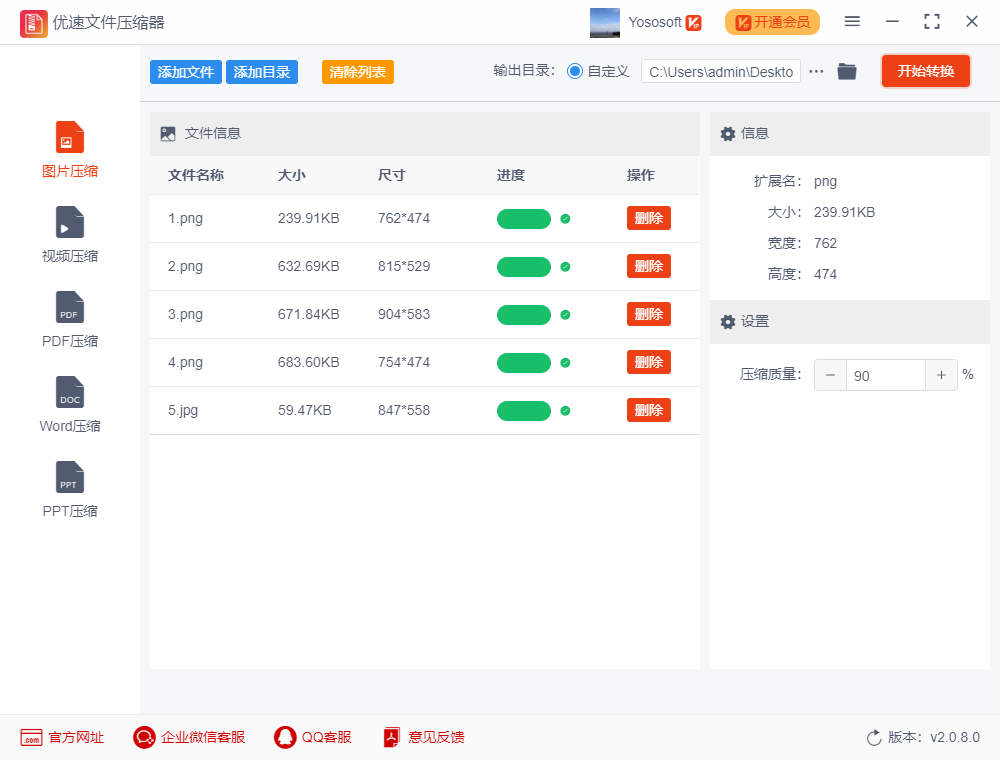Open the hamburger menu in title bar

click(852, 21)
